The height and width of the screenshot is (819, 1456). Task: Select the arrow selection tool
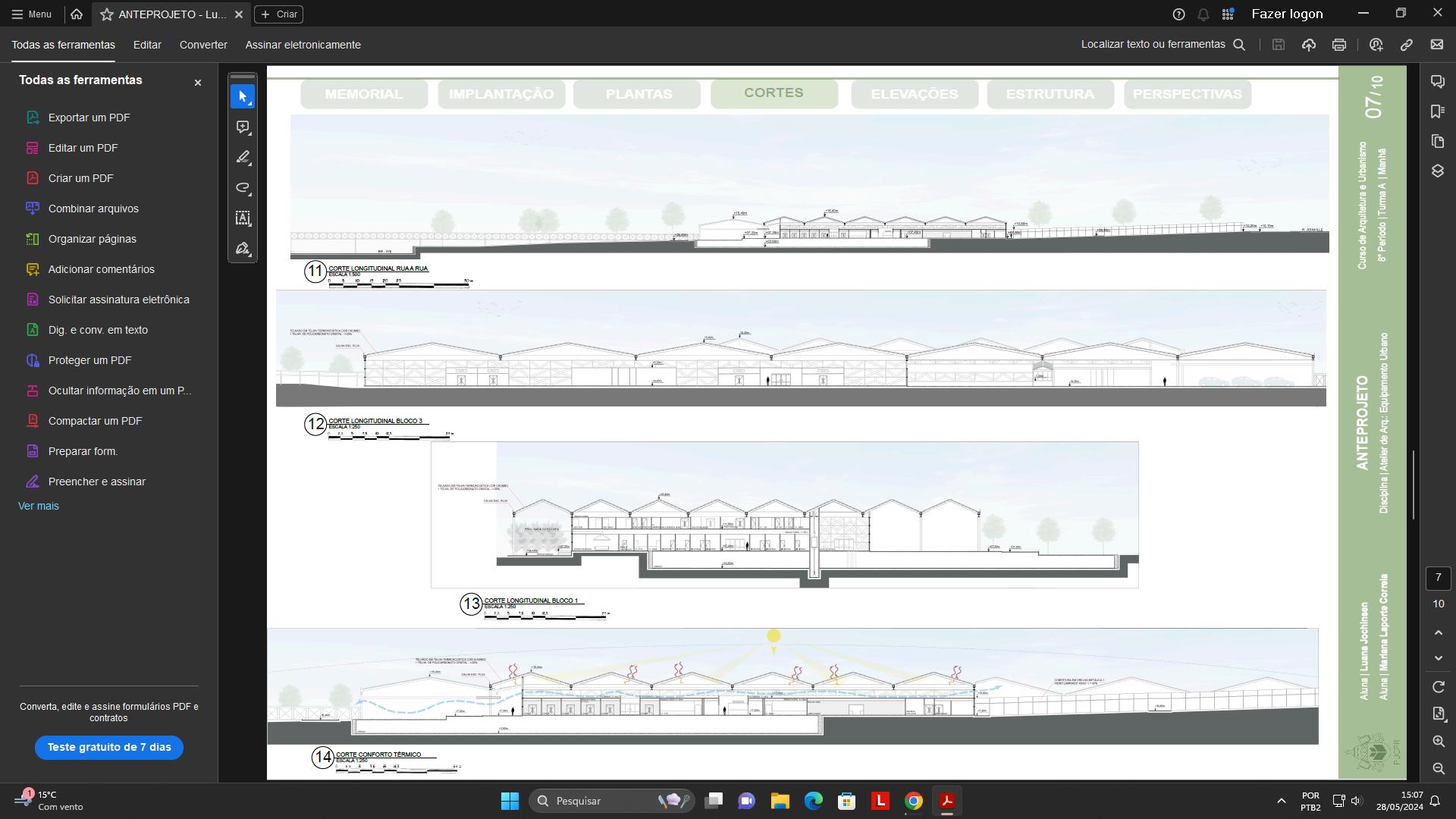pyautogui.click(x=243, y=97)
